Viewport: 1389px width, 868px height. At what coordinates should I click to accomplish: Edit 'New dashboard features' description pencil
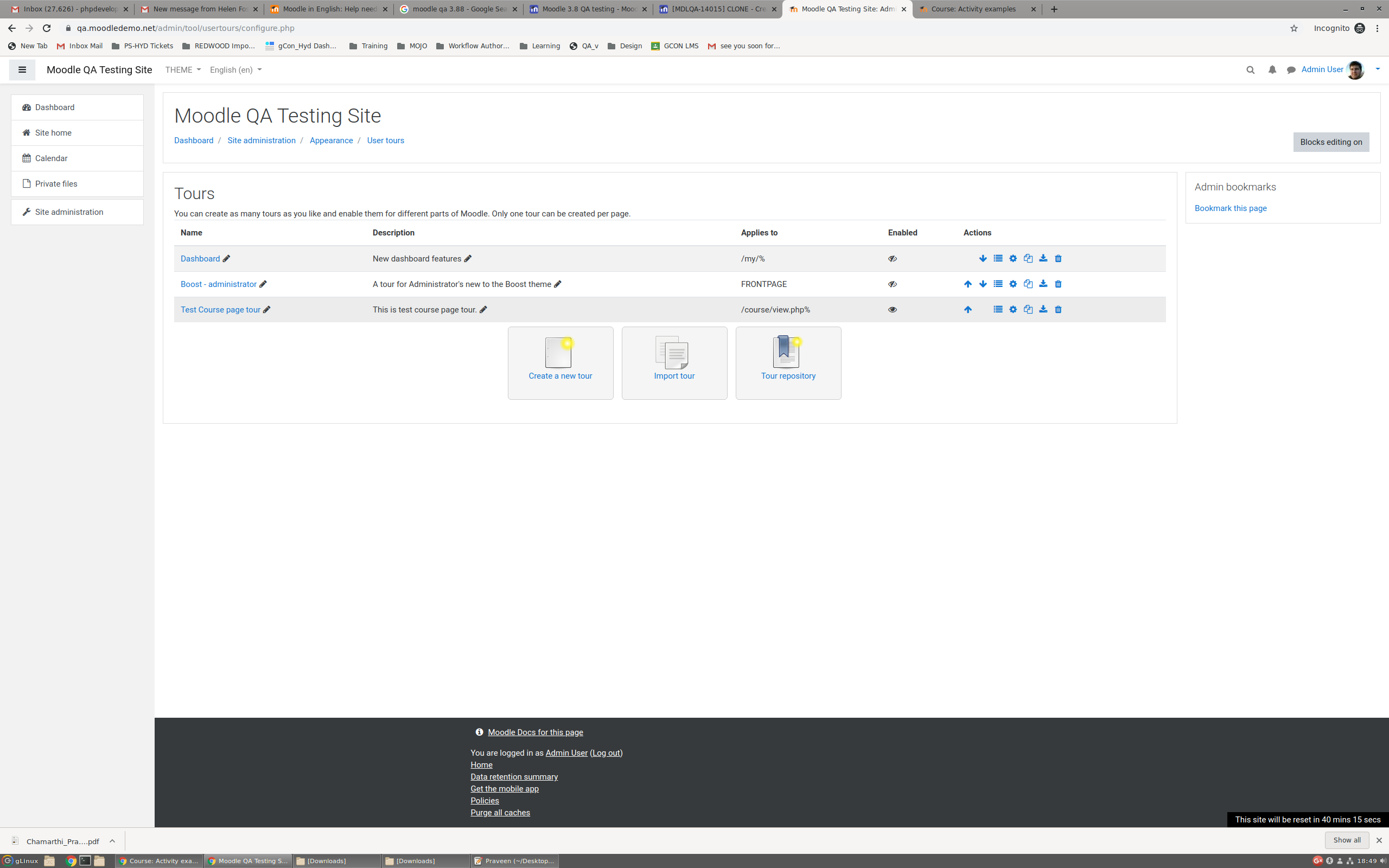pos(468,258)
